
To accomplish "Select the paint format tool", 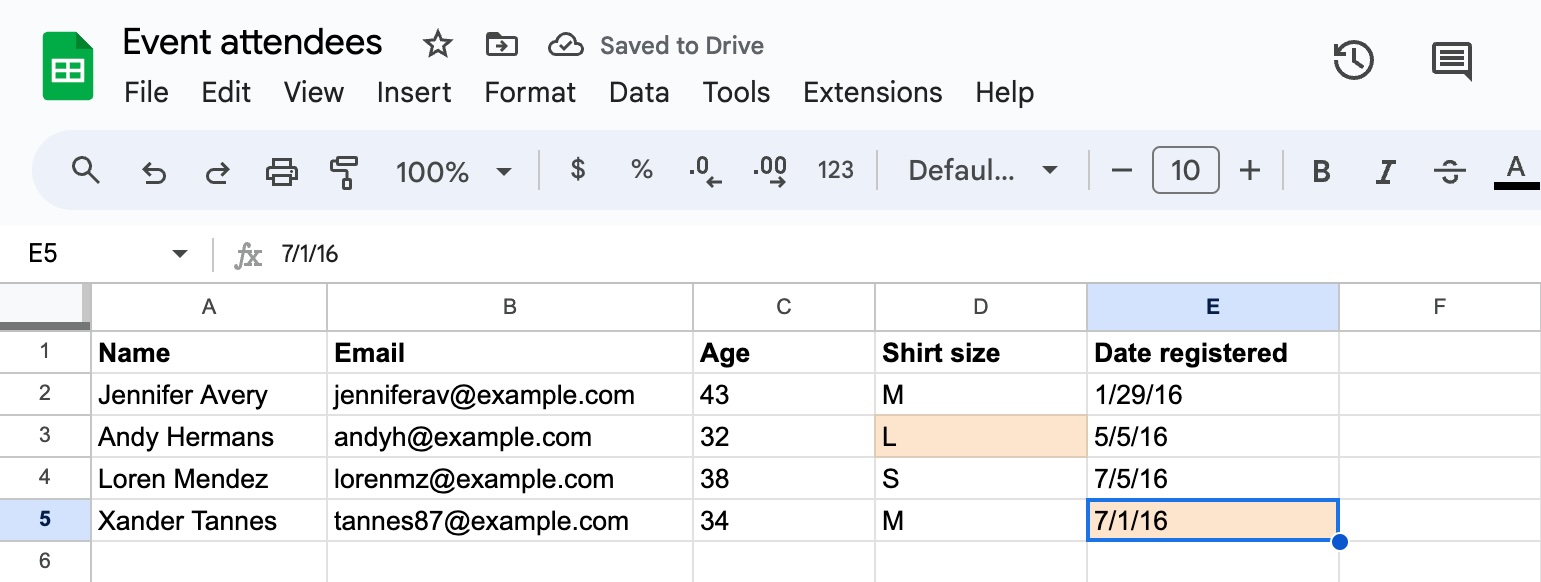I will coord(344,171).
